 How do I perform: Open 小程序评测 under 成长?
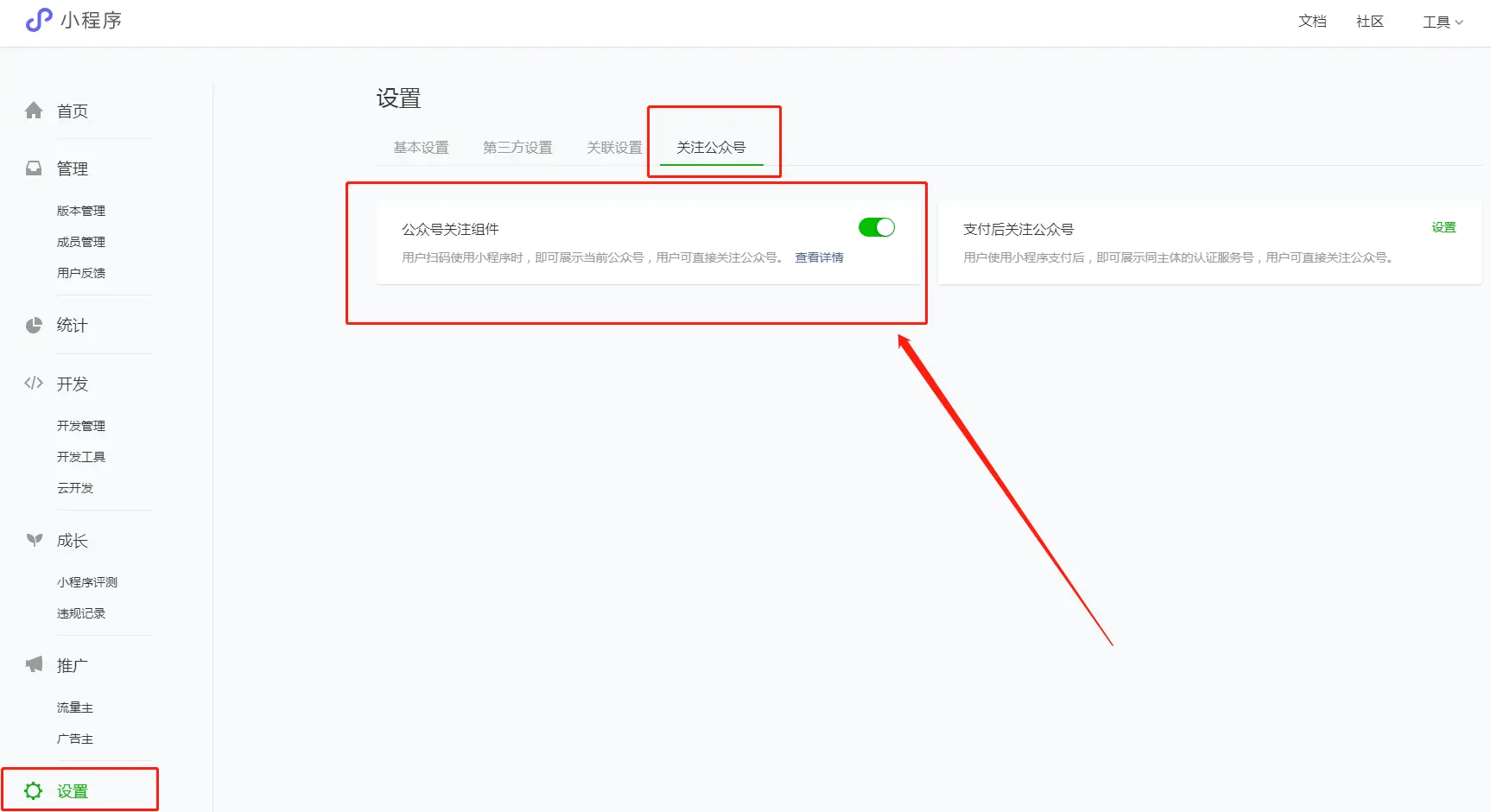coord(87,582)
